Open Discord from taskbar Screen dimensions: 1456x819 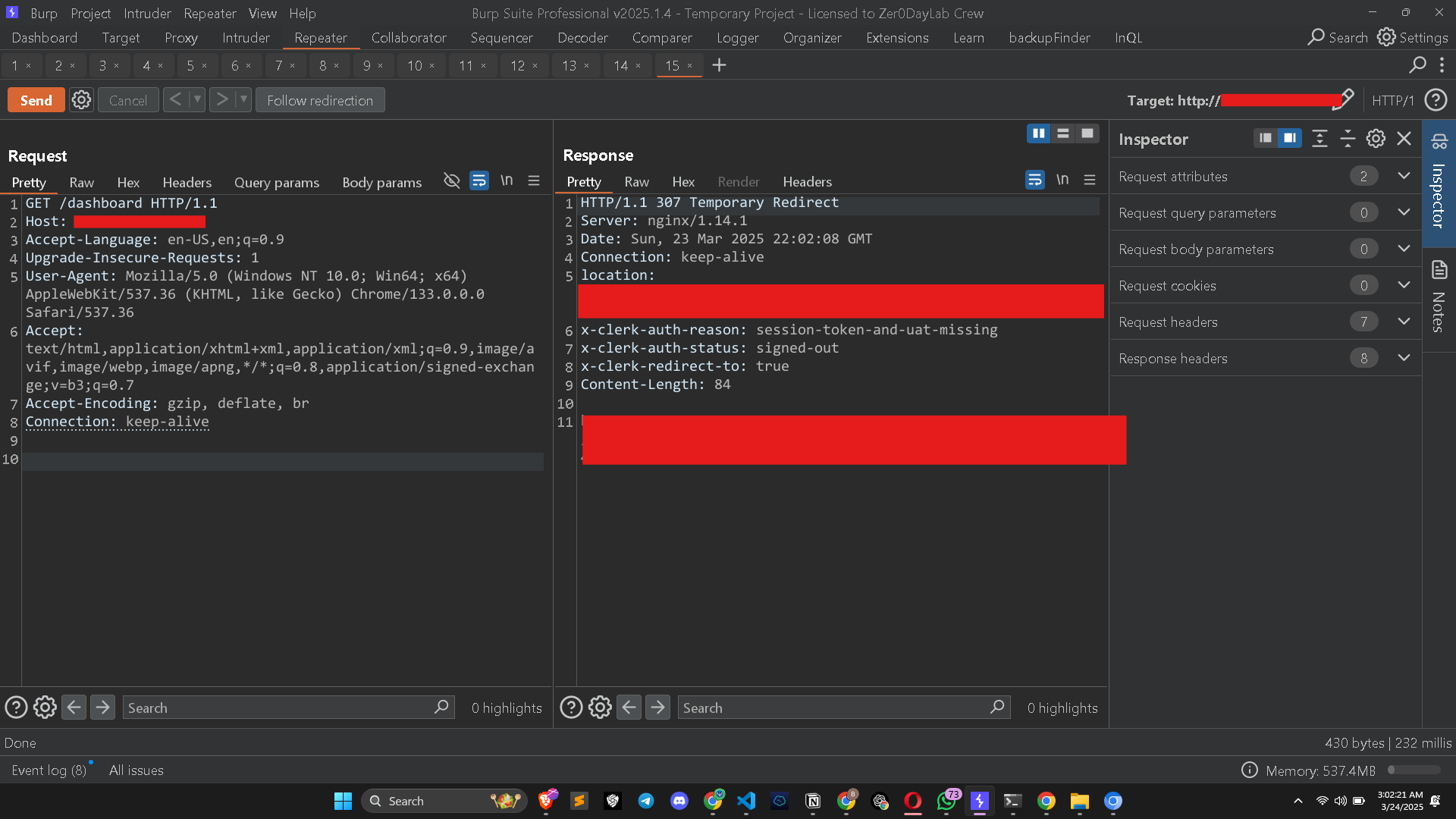pos(679,801)
